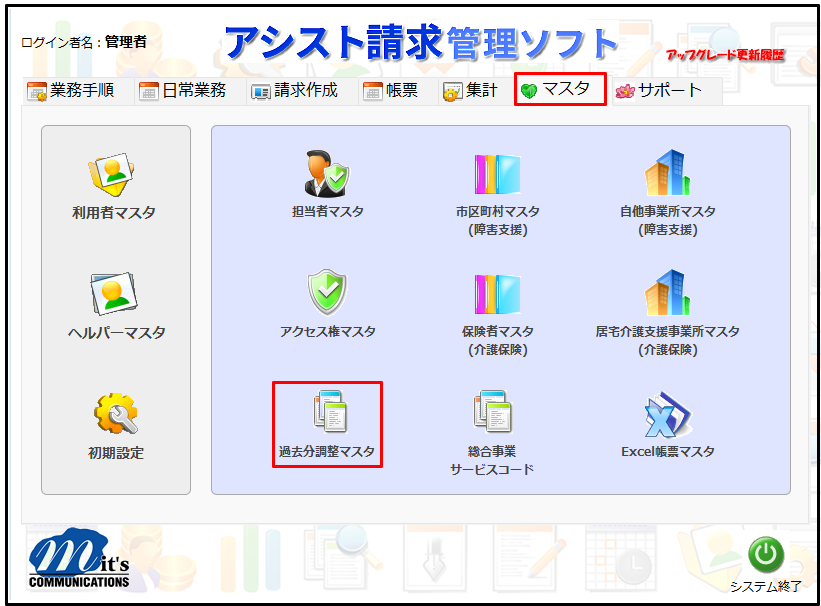Viewport: 821px width, 606px height.
Task: Open the 居宅介護支援事業所マスタ icon
Action: (x=667, y=295)
